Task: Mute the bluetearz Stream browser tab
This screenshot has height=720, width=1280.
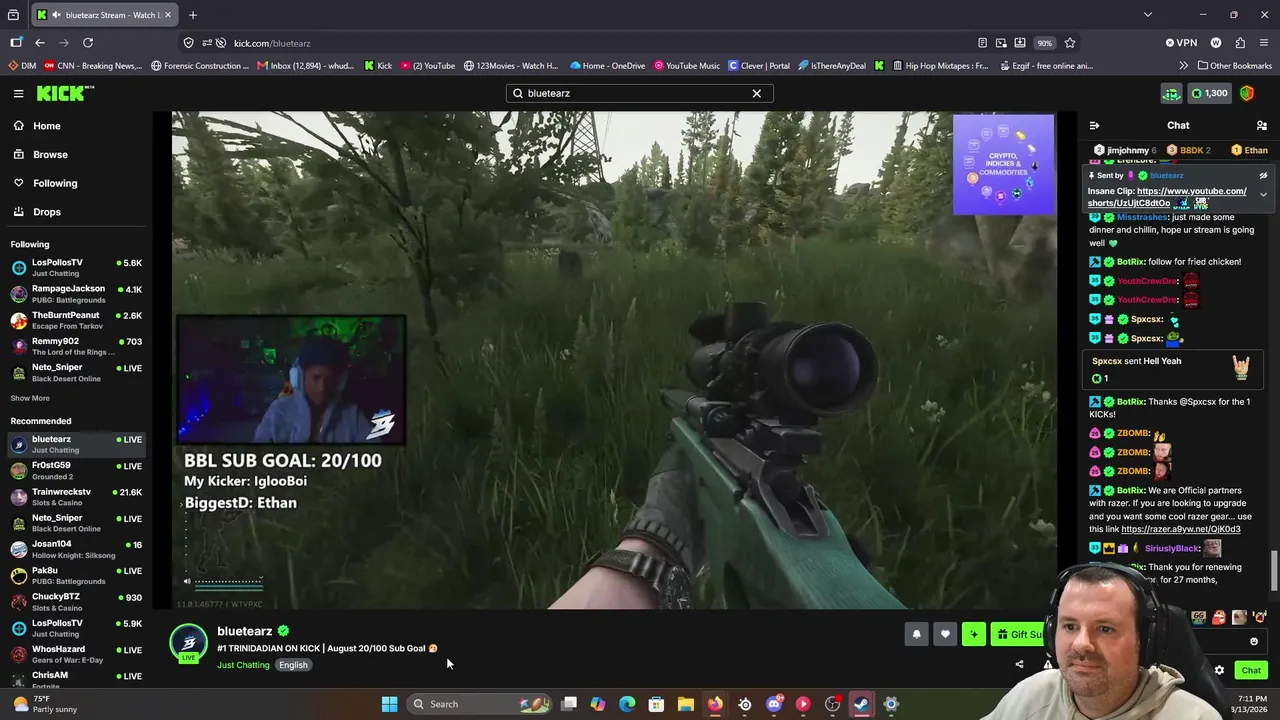Action: click(56, 15)
